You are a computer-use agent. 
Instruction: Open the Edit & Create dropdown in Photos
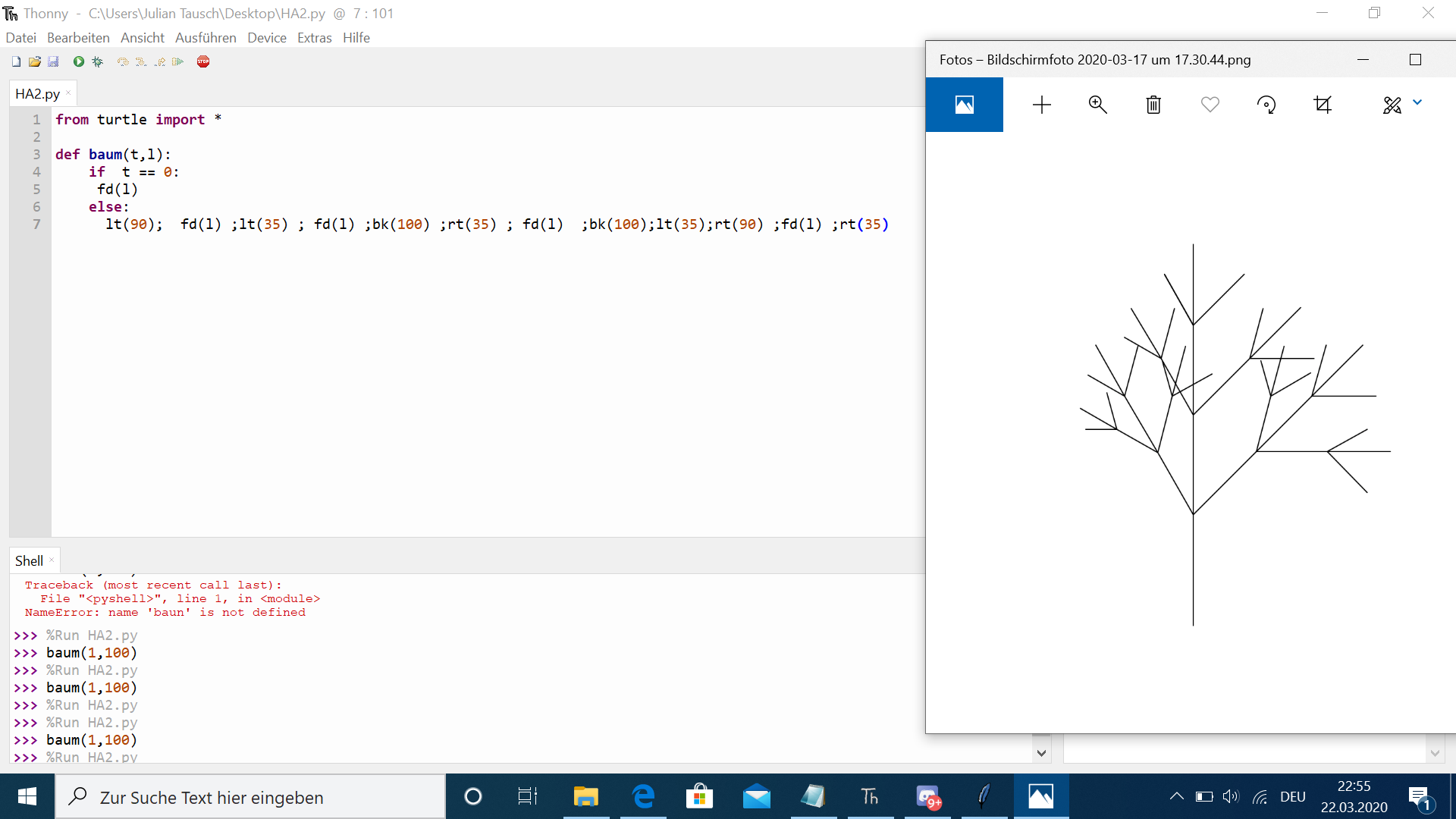(x=1417, y=105)
